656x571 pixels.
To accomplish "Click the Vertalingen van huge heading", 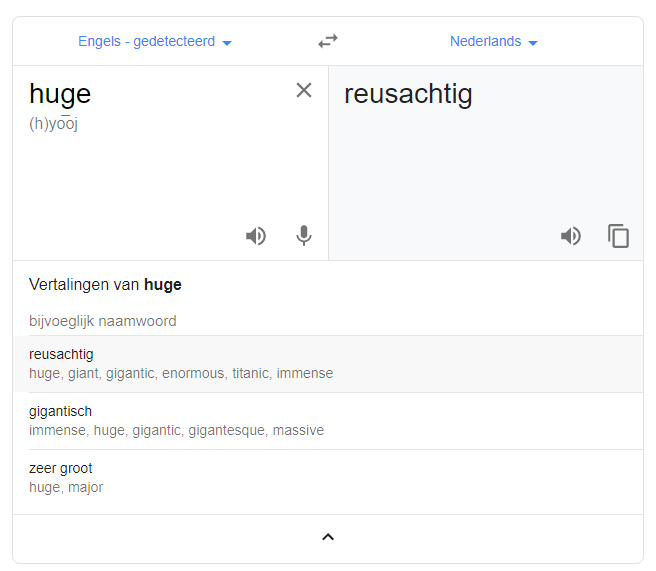I will tap(105, 285).
